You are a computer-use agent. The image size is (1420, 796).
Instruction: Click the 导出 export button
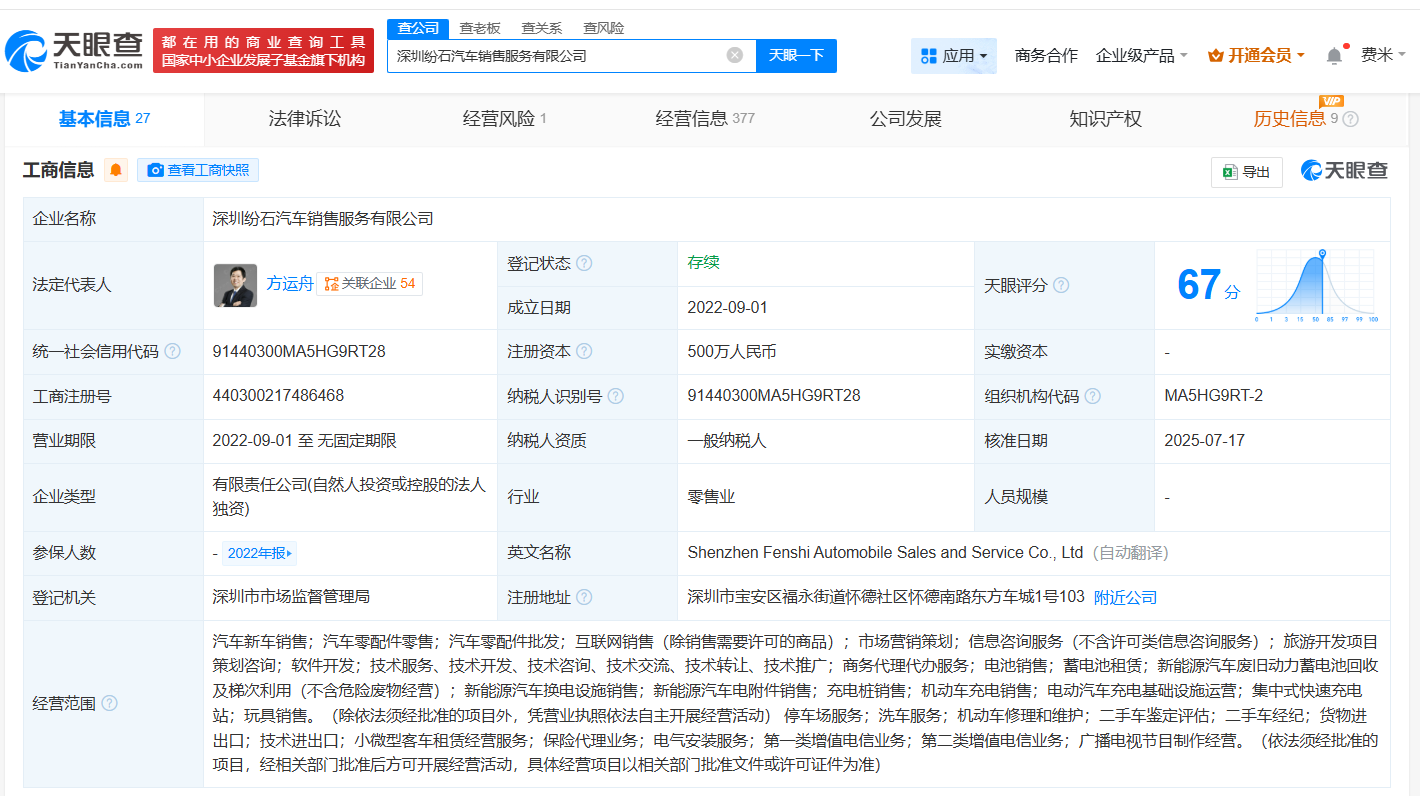pos(1246,172)
